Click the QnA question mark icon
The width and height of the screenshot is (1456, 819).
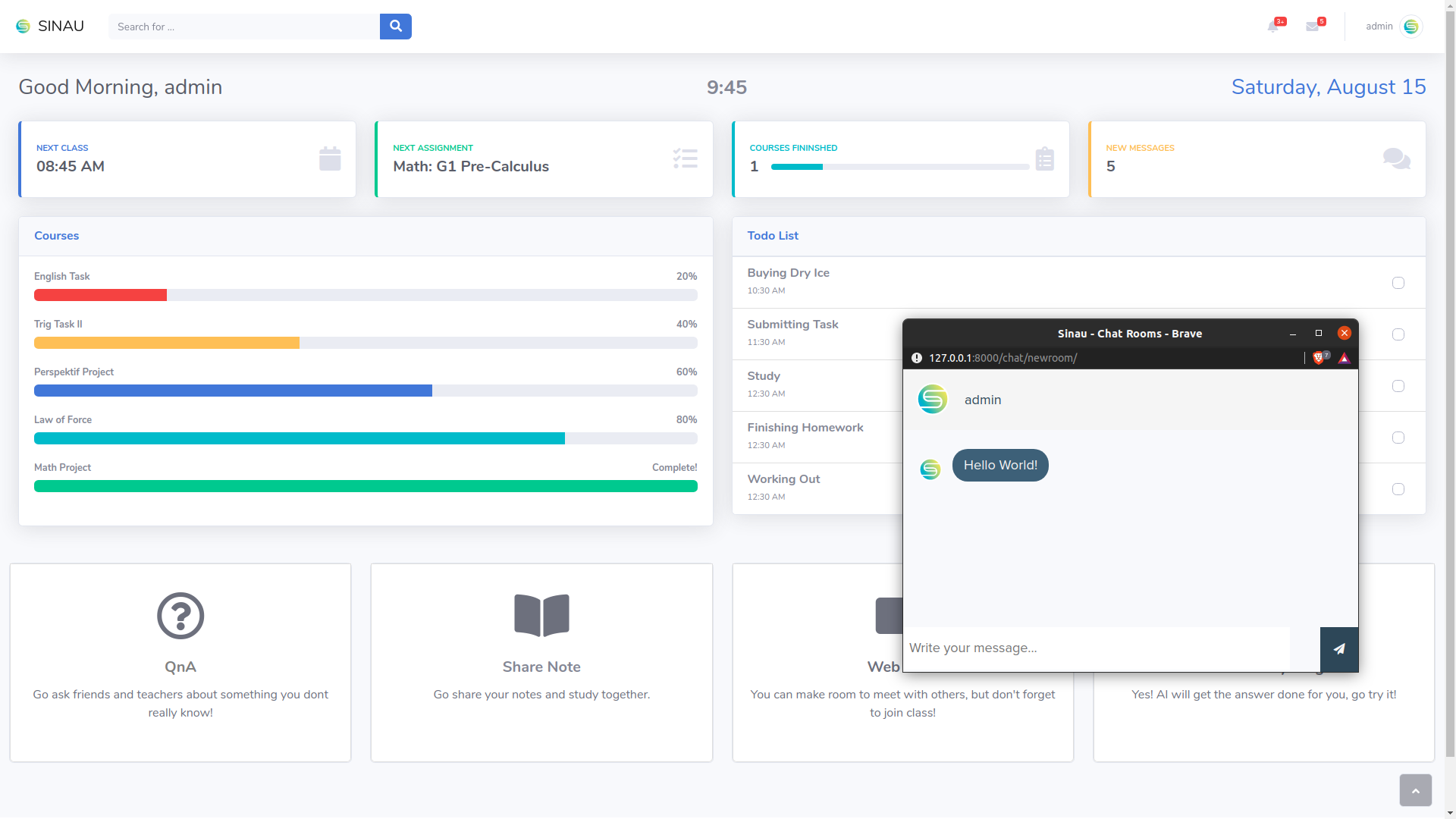coord(180,615)
